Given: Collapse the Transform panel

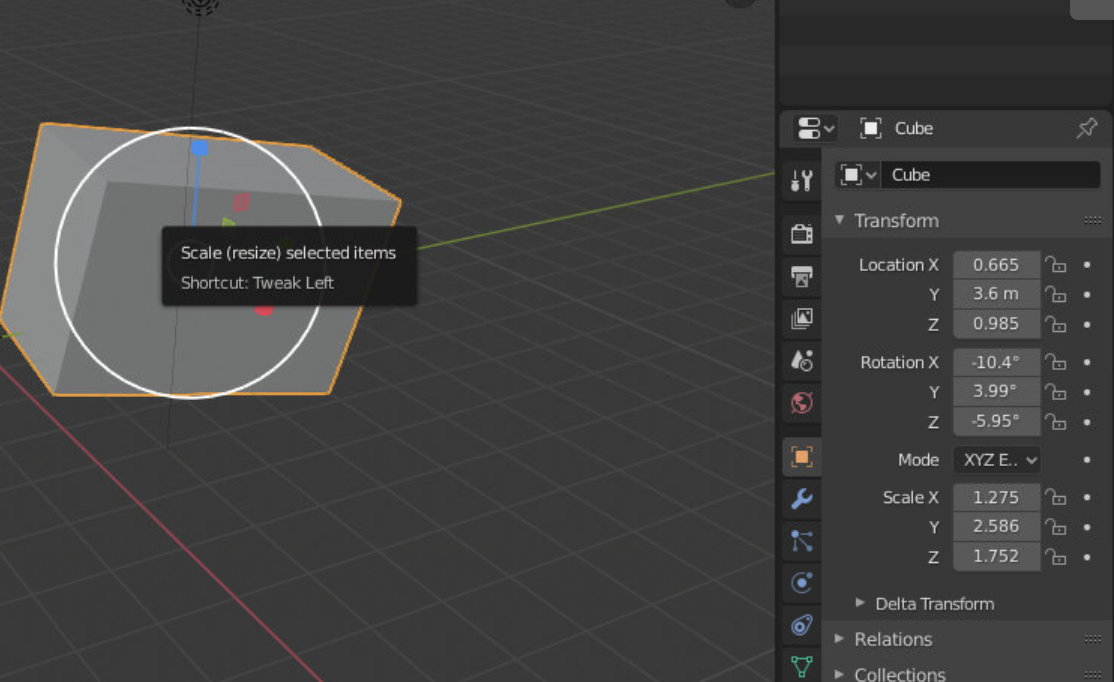Looking at the screenshot, I should point(840,220).
